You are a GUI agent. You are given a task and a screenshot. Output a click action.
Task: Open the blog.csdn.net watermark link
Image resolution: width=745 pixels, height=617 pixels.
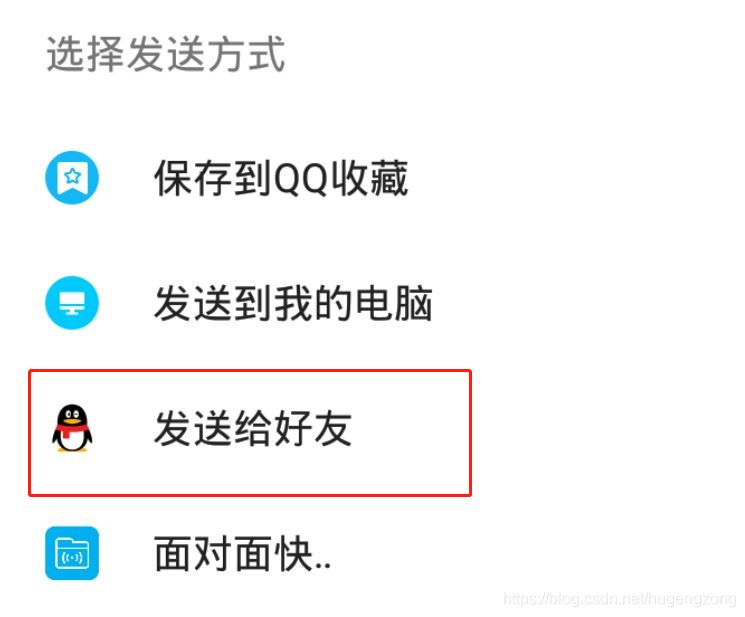(x=620, y=598)
